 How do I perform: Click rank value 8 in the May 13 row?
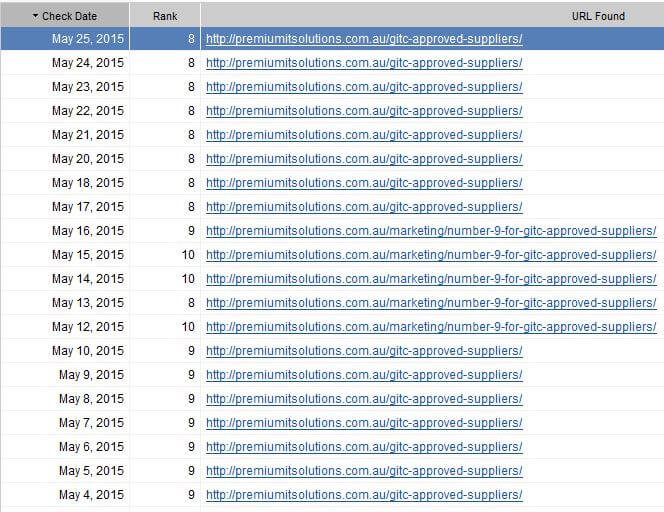(x=191, y=303)
